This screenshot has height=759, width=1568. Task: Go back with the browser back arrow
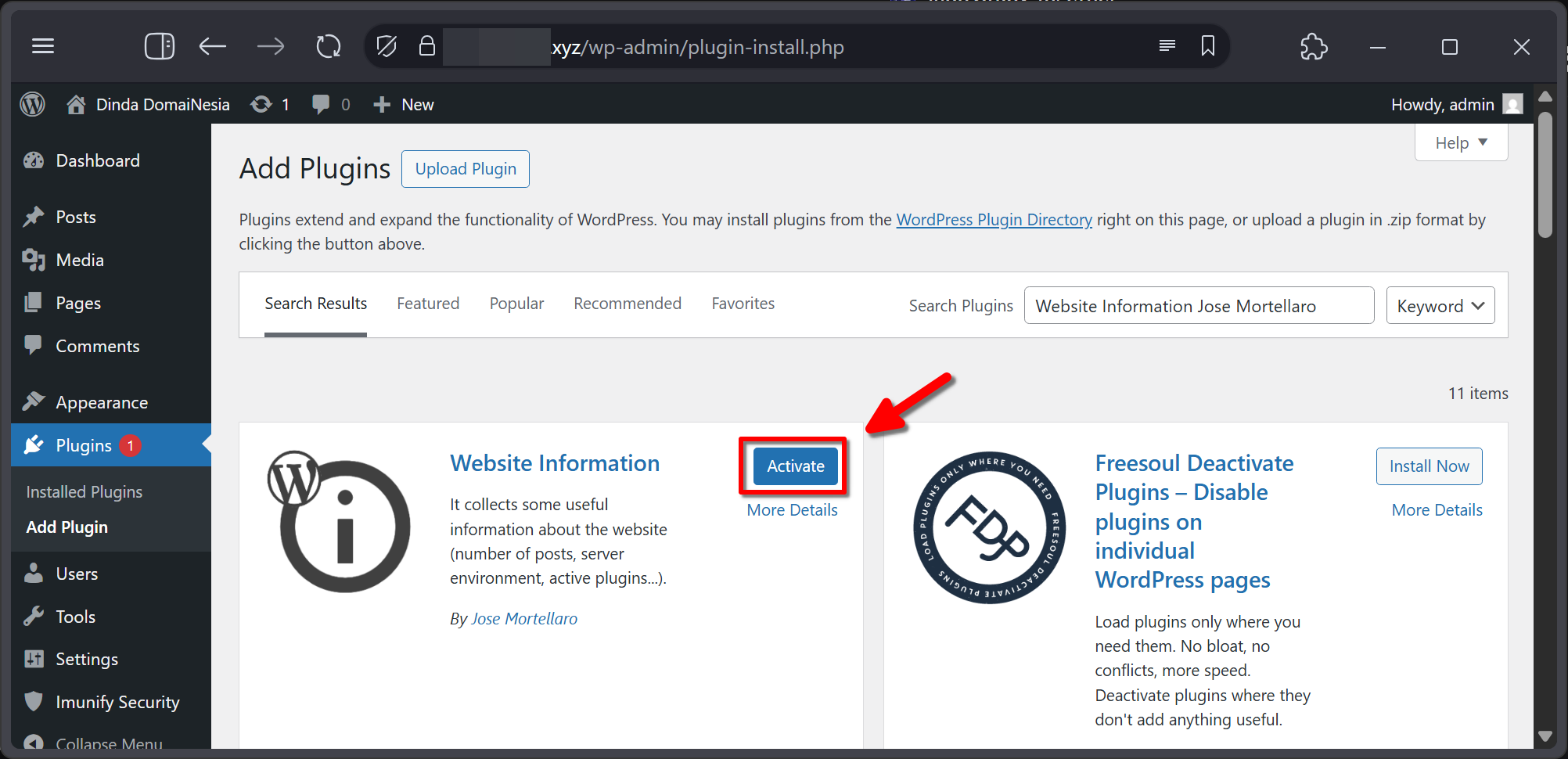pos(212,47)
